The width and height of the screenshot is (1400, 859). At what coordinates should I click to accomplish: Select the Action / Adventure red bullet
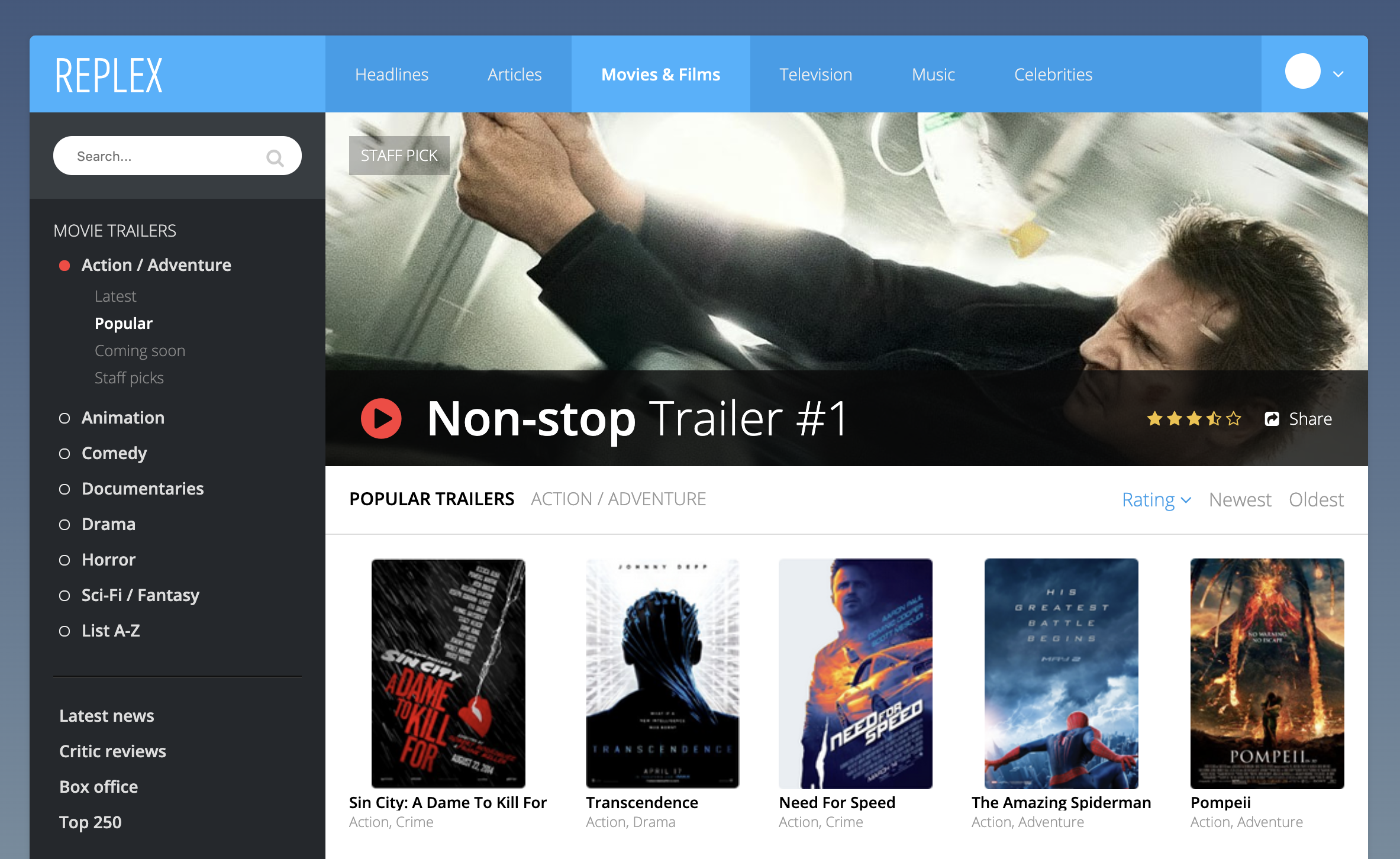(x=64, y=265)
